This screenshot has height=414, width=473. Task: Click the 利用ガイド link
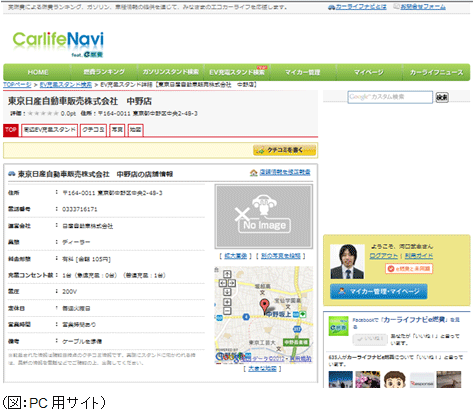[x=419, y=256]
